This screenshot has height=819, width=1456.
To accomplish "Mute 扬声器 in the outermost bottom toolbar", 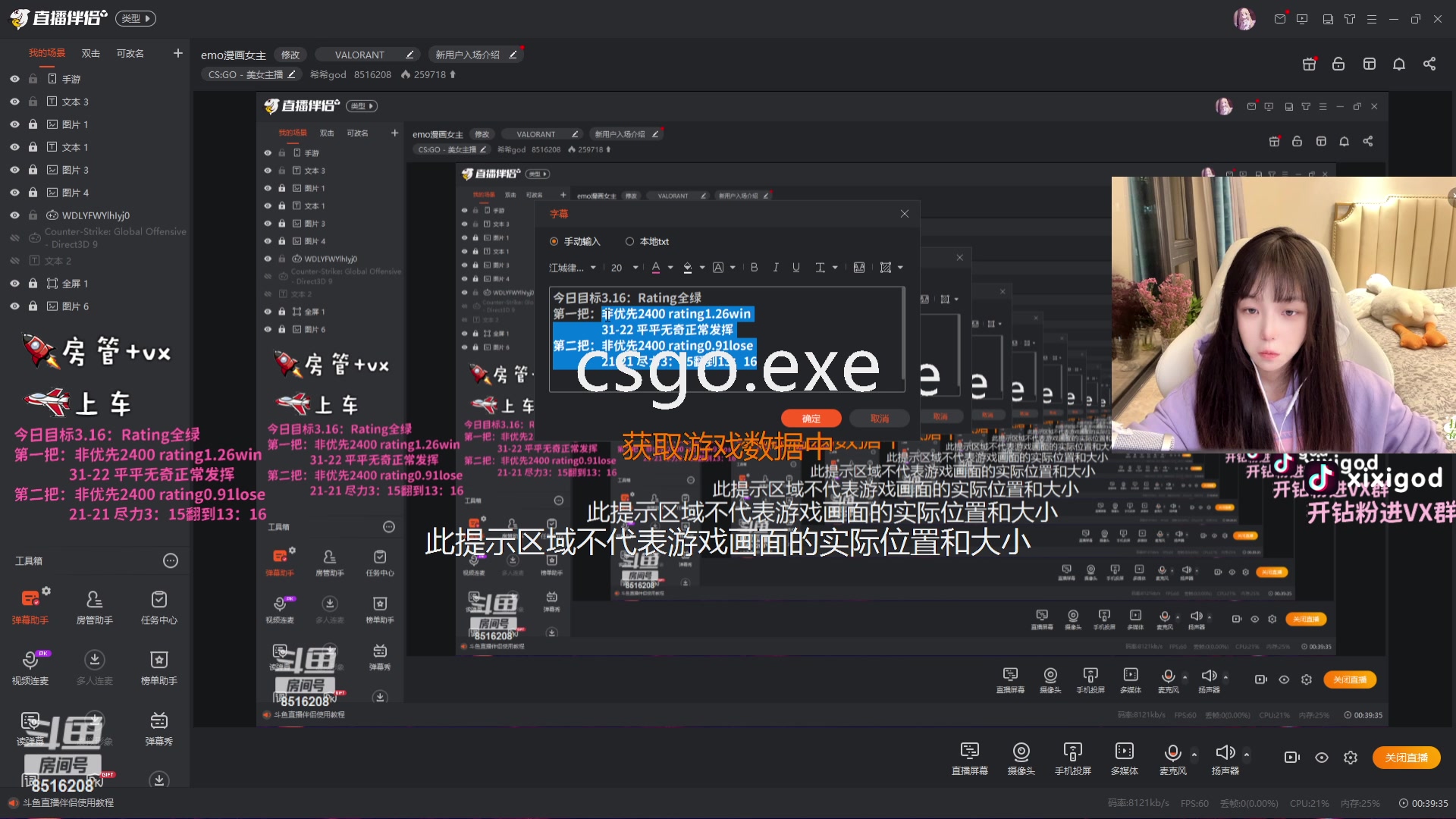I will tap(1225, 758).
